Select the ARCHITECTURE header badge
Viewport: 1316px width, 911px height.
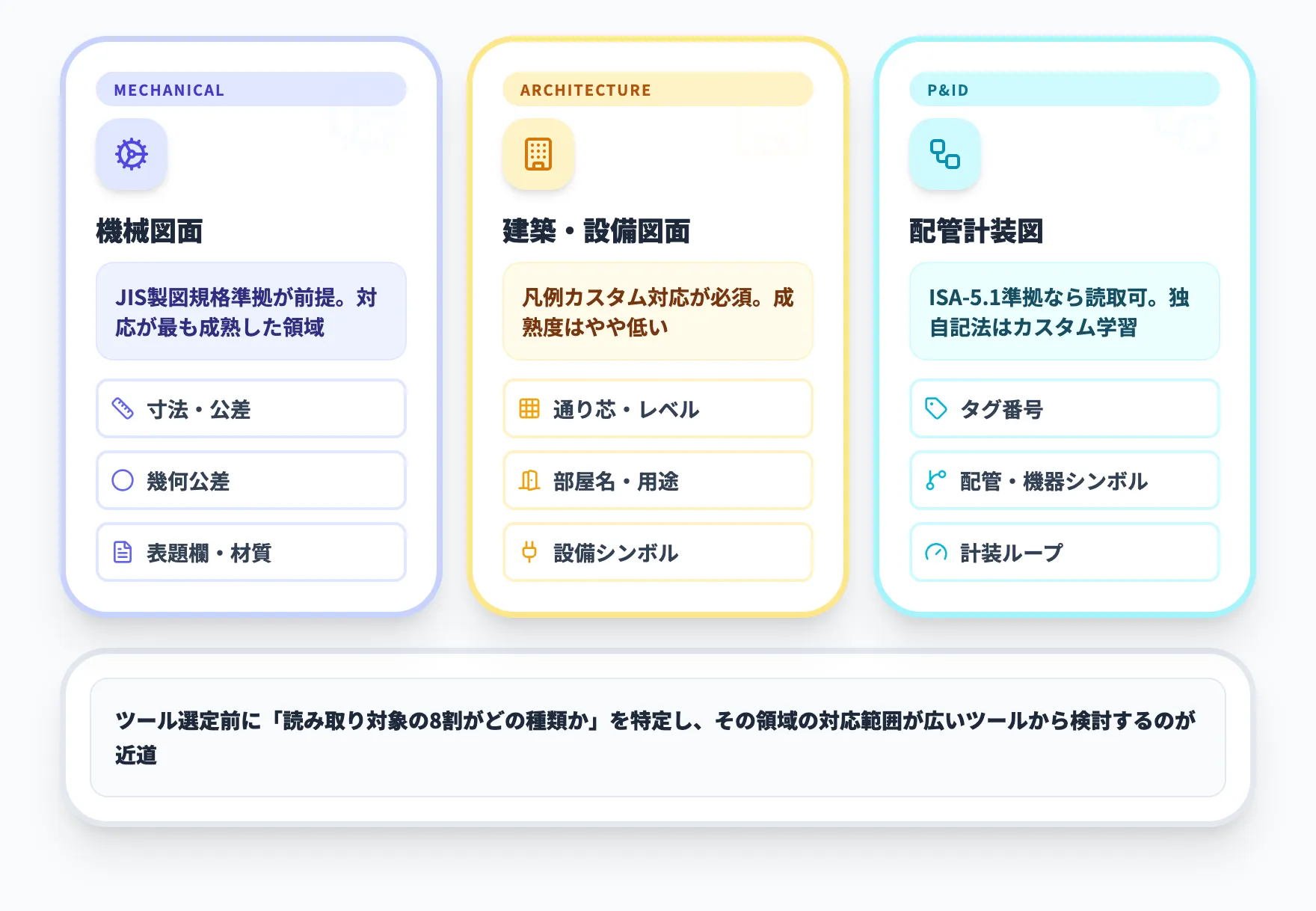click(x=657, y=89)
